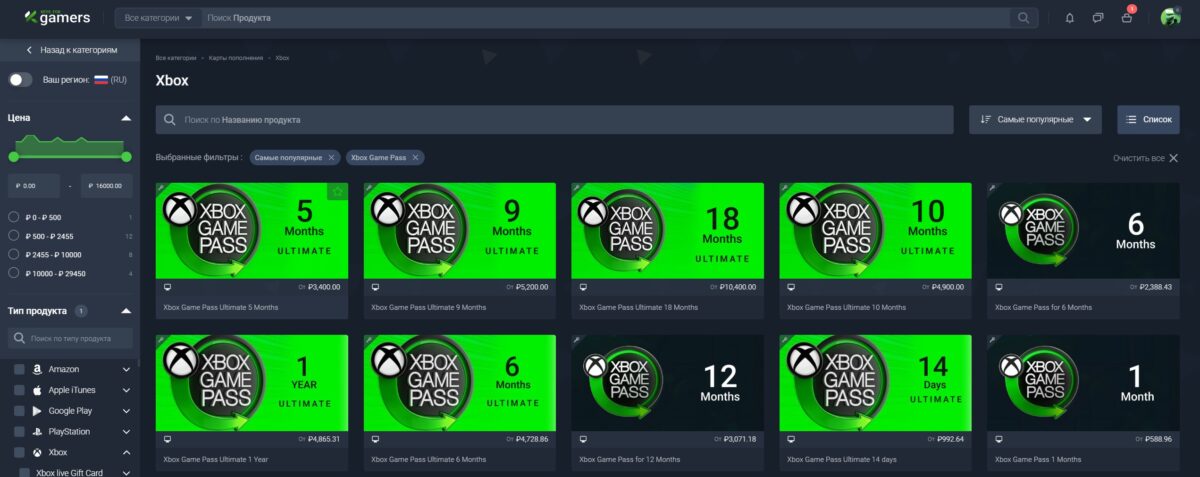Go to Карты пополнения breadcrumb

point(236,58)
